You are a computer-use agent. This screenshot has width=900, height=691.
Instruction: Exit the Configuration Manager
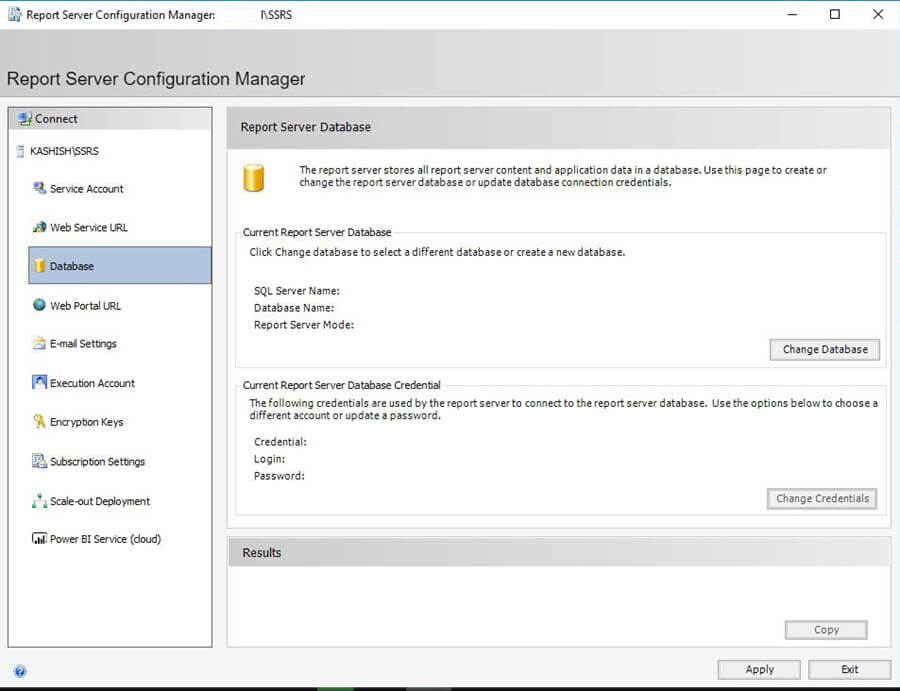point(849,669)
